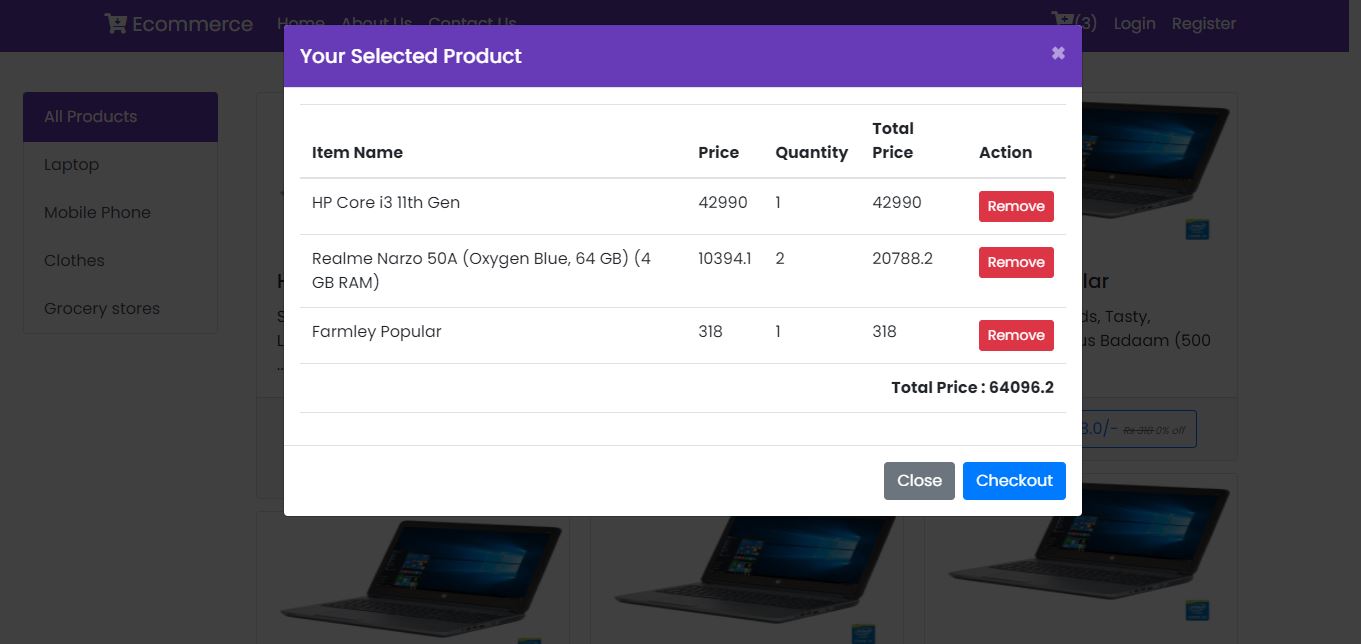The width and height of the screenshot is (1361, 644).
Task: Remove HP Core i3 11th Gen from cart
Action: (1016, 206)
